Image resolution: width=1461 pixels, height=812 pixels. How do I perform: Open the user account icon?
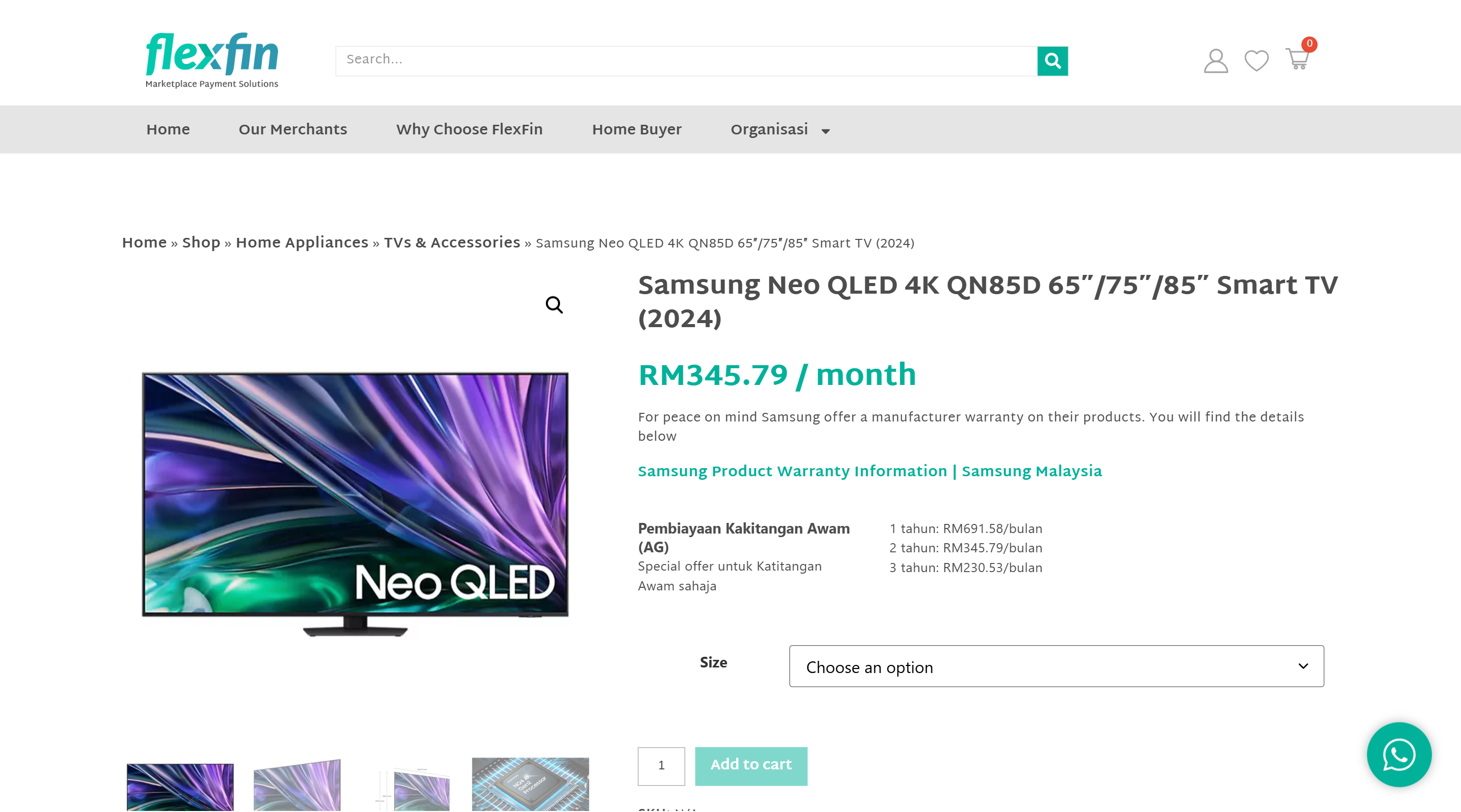pyautogui.click(x=1215, y=61)
